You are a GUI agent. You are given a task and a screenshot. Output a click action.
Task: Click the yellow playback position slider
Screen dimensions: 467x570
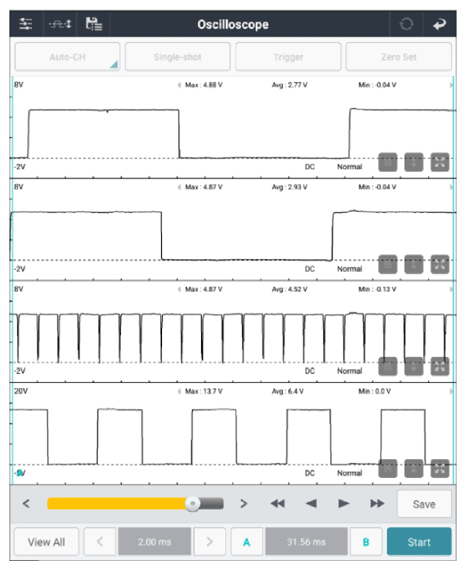point(135,504)
